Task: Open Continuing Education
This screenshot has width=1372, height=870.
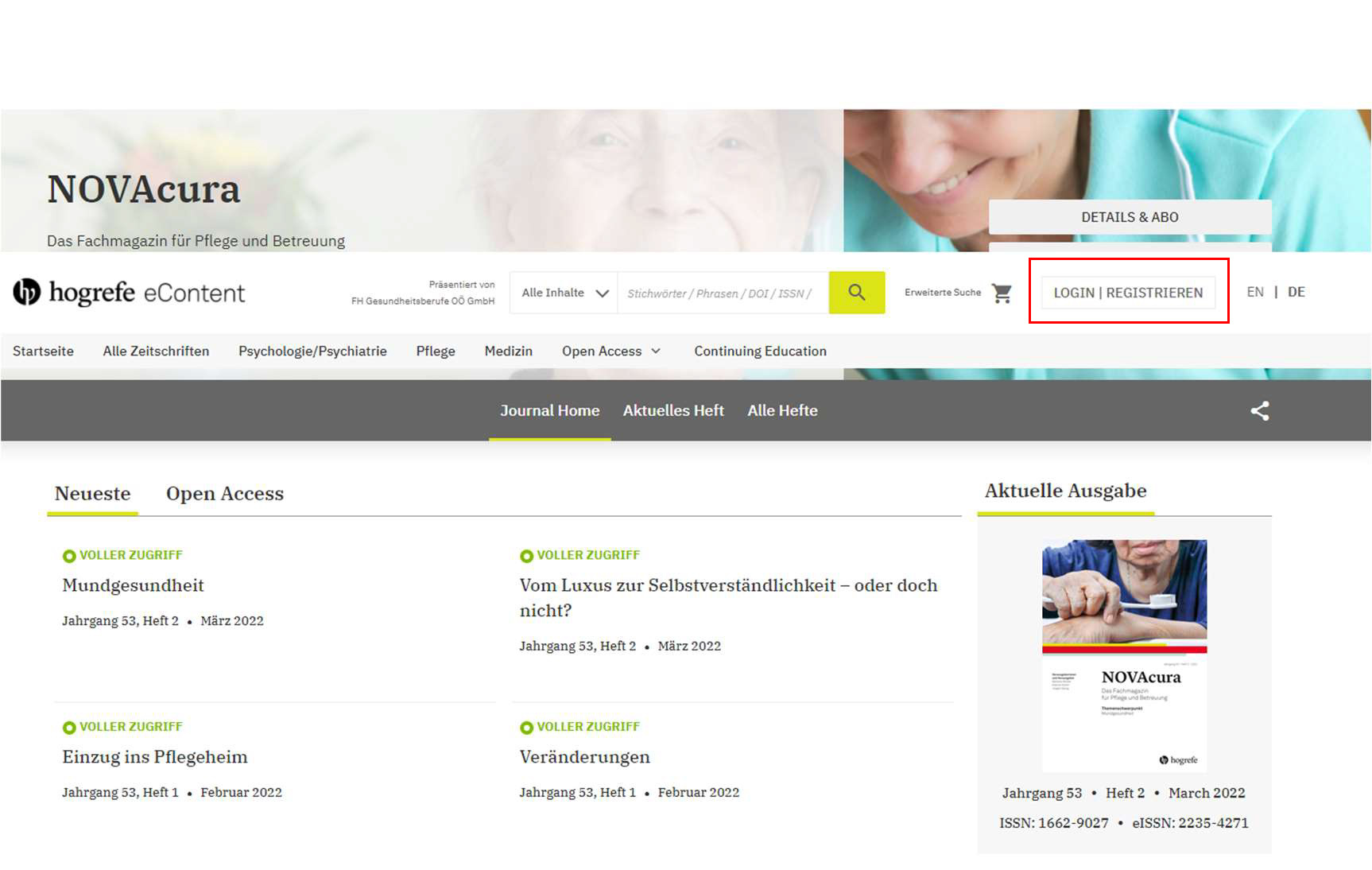Action: 760,351
